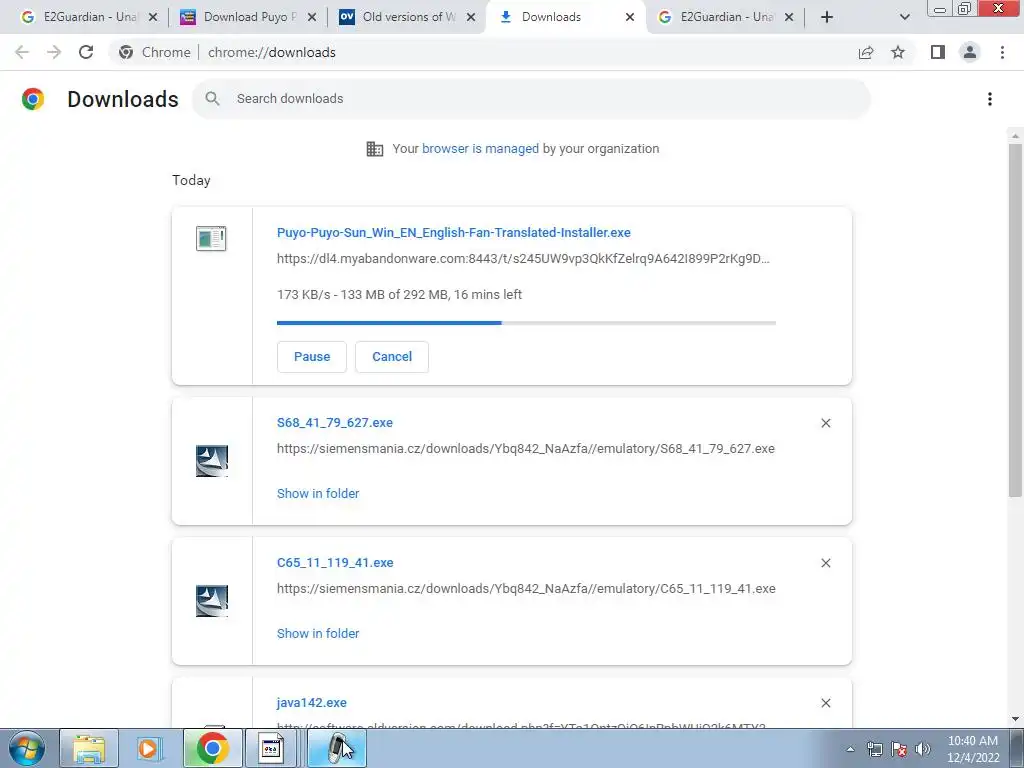This screenshot has width=1024, height=768.
Task: Open the Puyo-Puyo-Sun installer file link
Action: pyautogui.click(x=454, y=232)
